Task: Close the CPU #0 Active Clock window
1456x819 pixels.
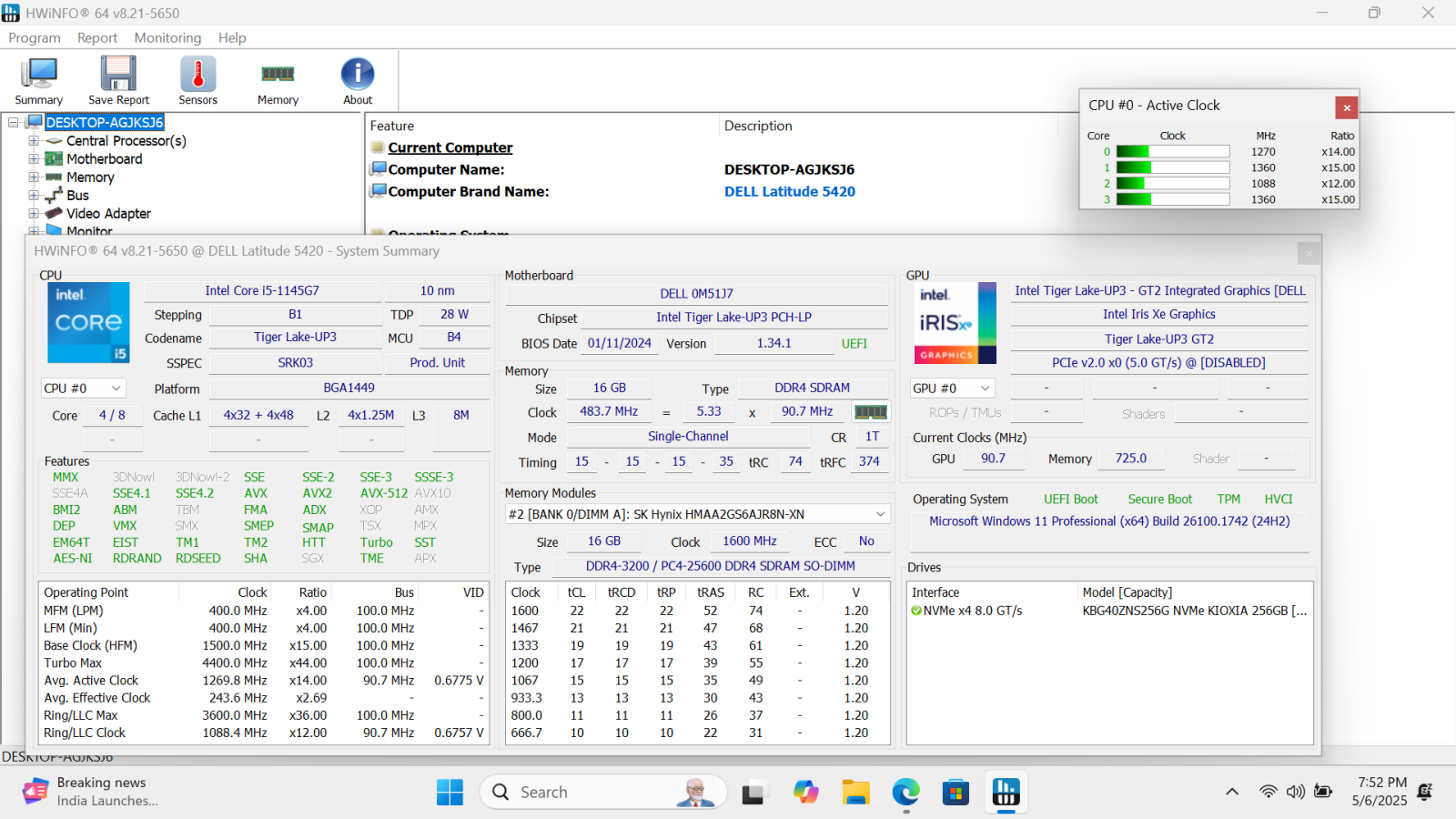Action: pyautogui.click(x=1347, y=107)
